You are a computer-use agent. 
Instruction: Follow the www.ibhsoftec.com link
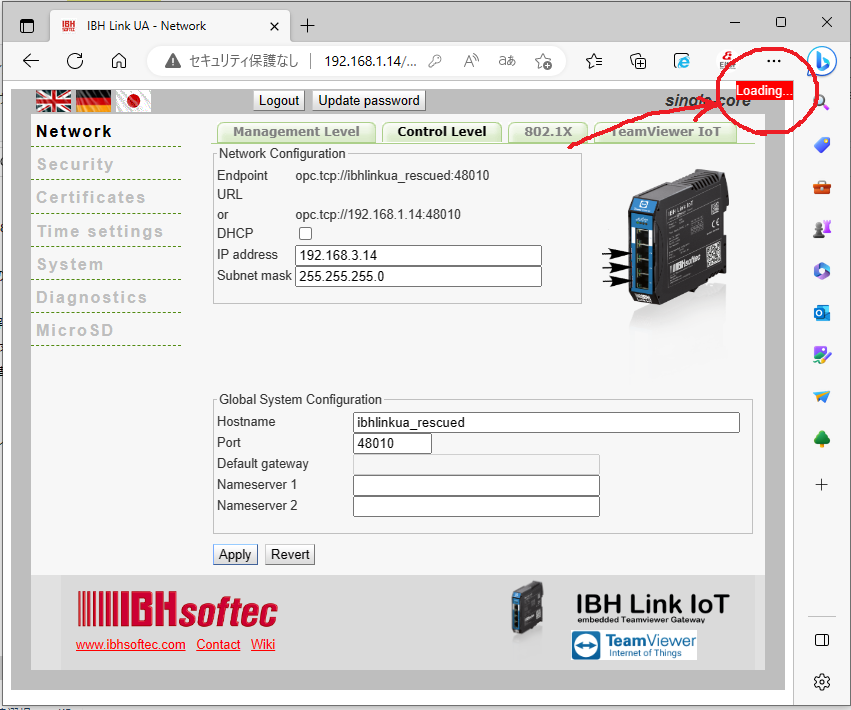tap(130, 645)
